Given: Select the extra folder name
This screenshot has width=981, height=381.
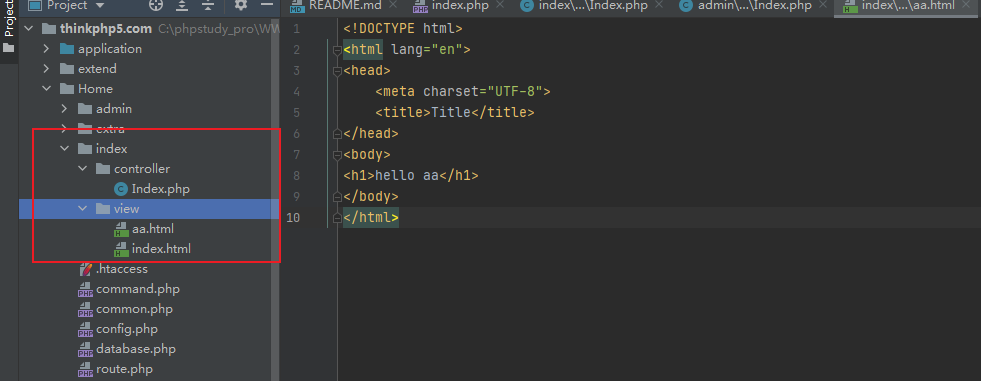Looking at the screenshot, I should coord(110,129).
